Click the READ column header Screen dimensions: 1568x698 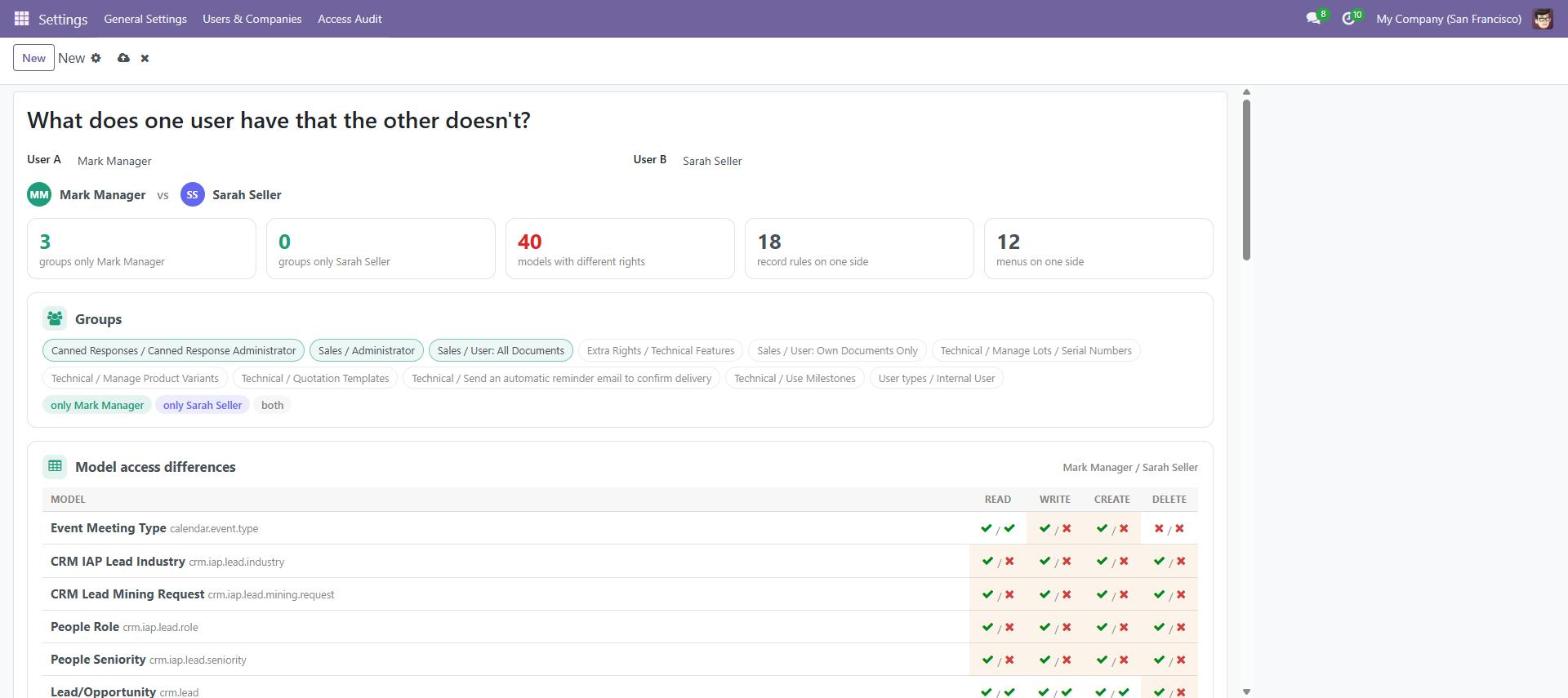[998, 499]
